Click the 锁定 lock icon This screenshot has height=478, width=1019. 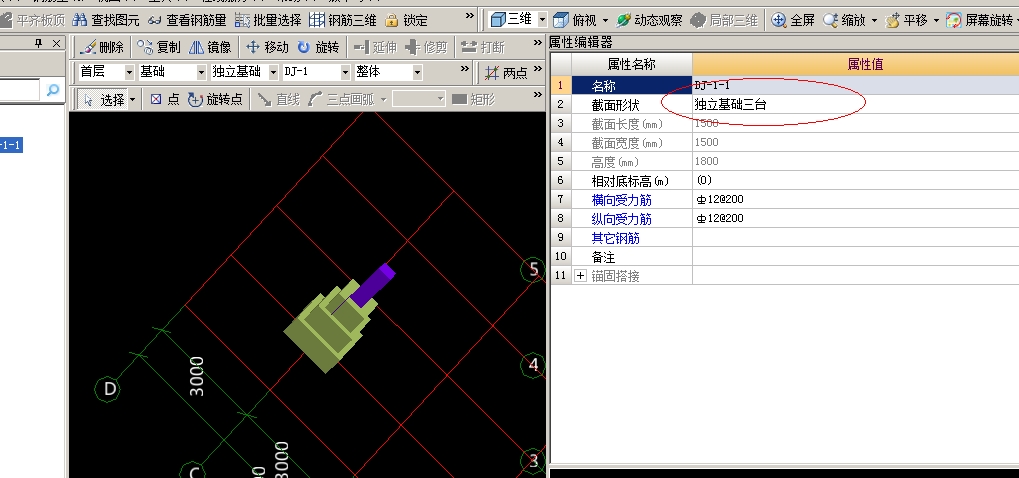(407, 20)
